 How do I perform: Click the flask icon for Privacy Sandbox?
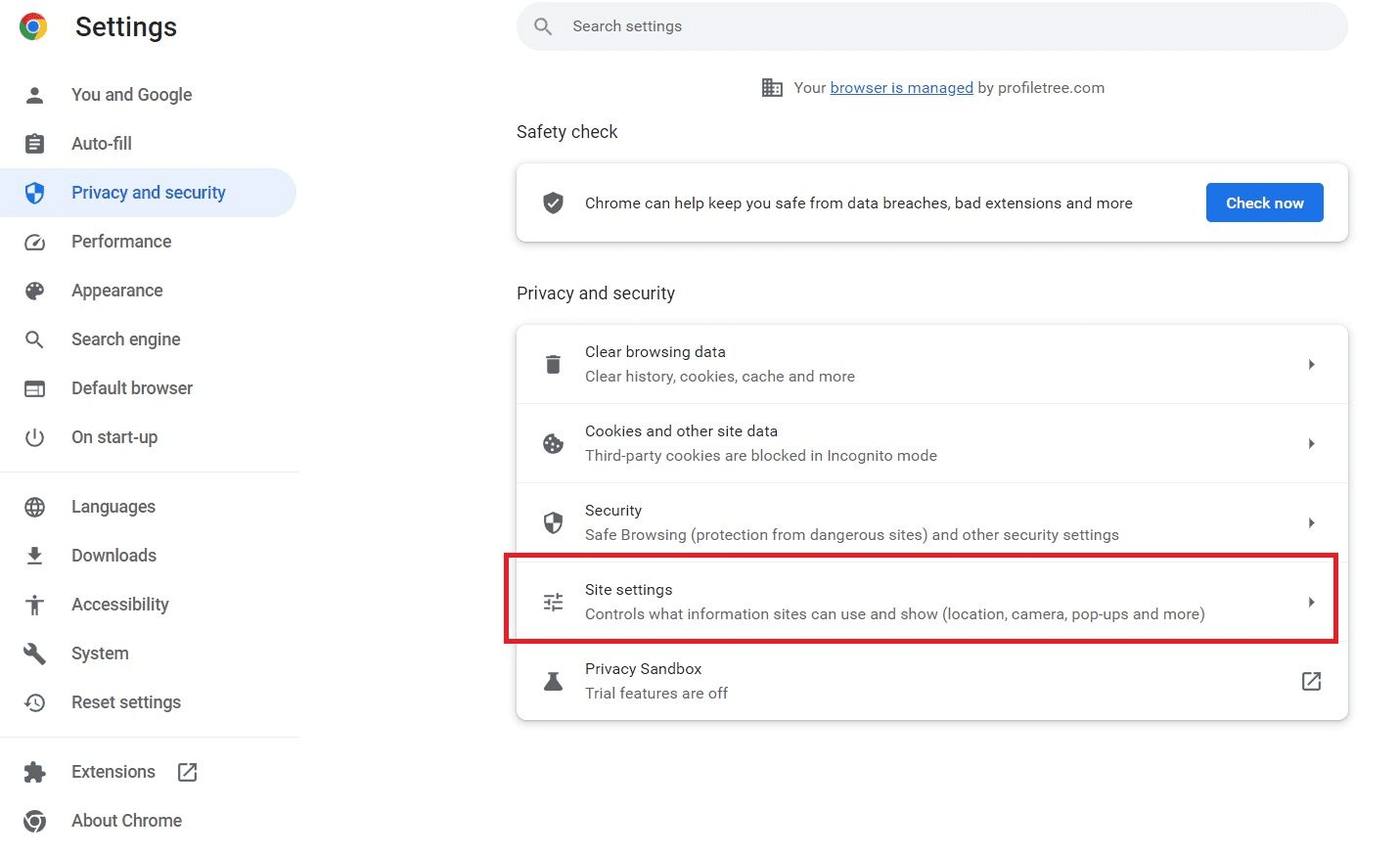coord(553,681)
